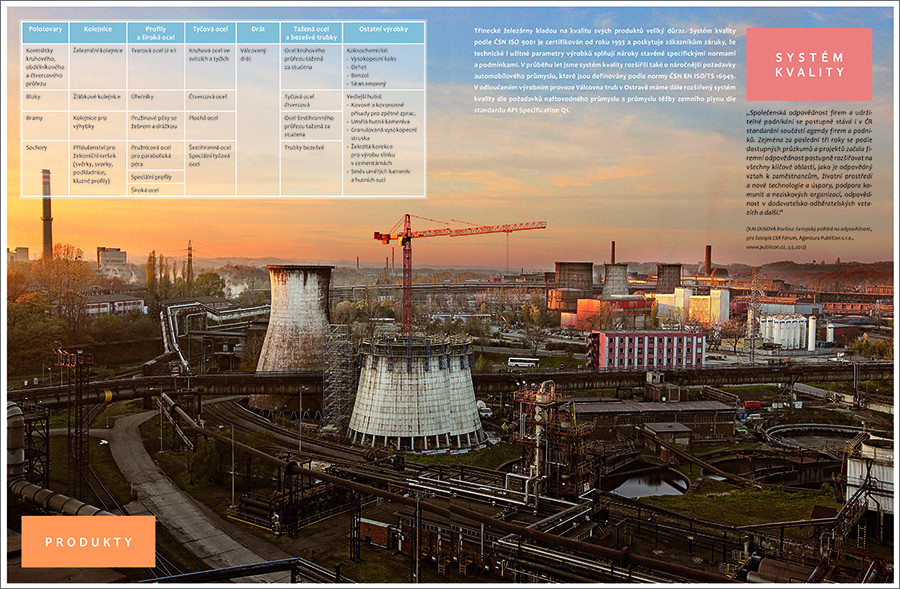Click the 'Koksochemické' heading in last column
This screenshot has width=900, height=589.
[367, 51]
